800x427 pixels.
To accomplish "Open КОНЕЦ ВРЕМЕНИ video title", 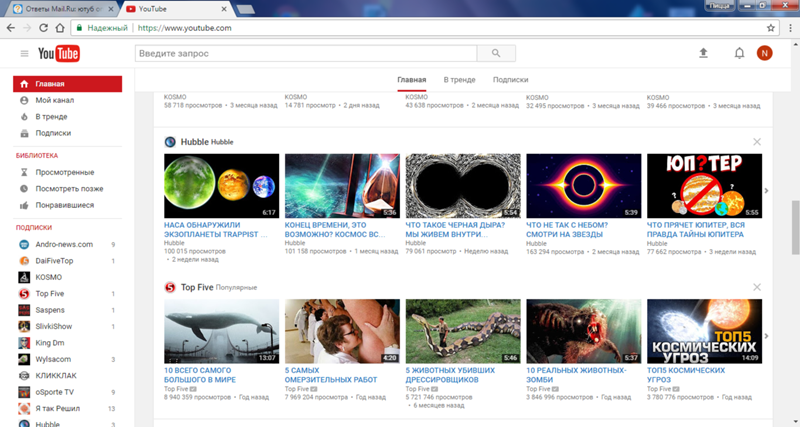I will click(335, 230).
